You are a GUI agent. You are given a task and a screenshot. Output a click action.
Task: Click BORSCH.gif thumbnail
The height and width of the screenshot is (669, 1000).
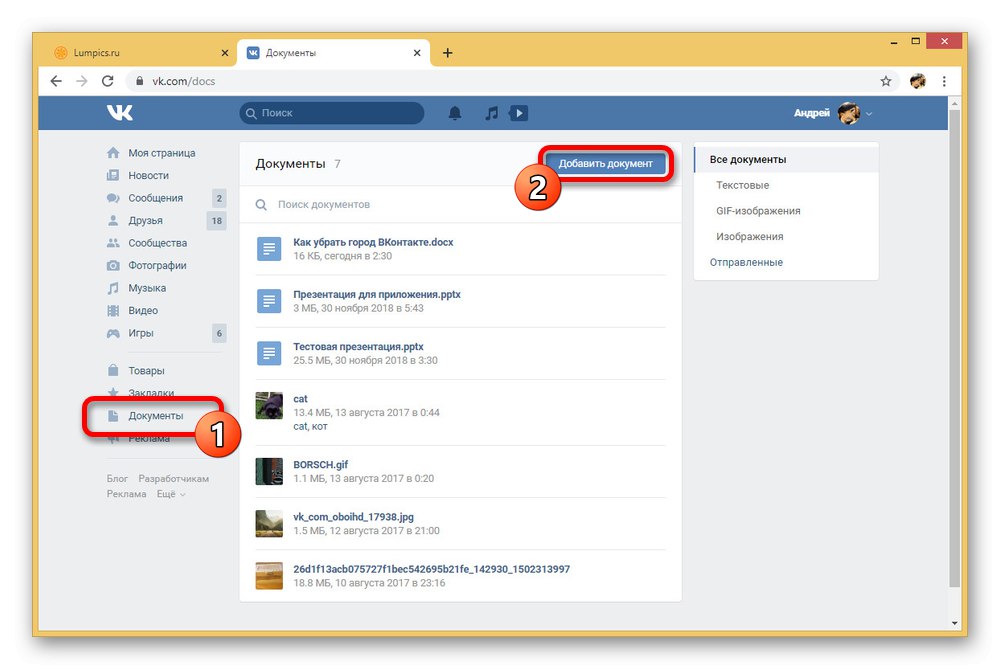coord(269,471)
